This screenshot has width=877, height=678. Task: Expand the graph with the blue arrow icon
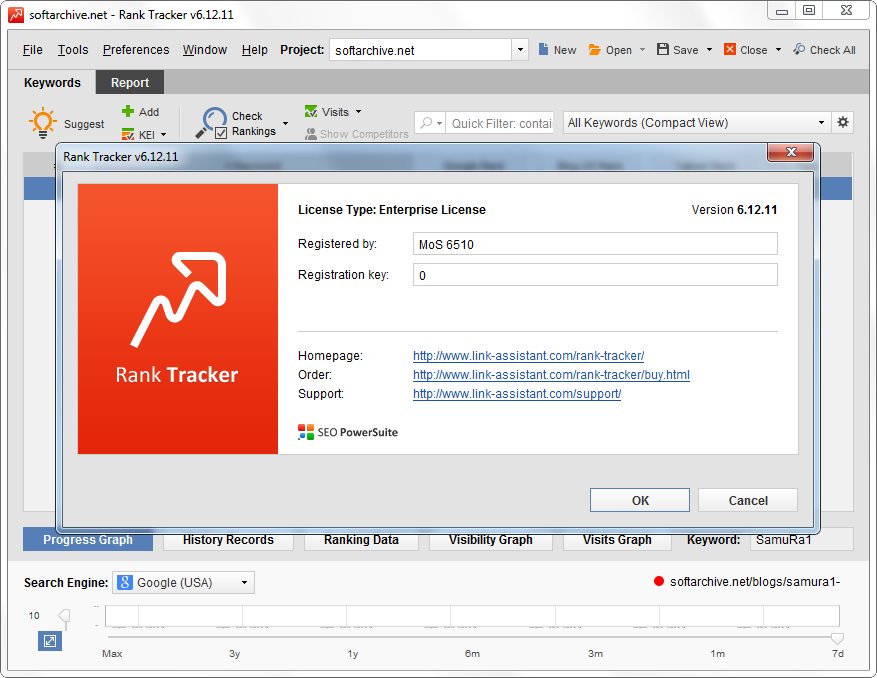[x=50, y=641]
